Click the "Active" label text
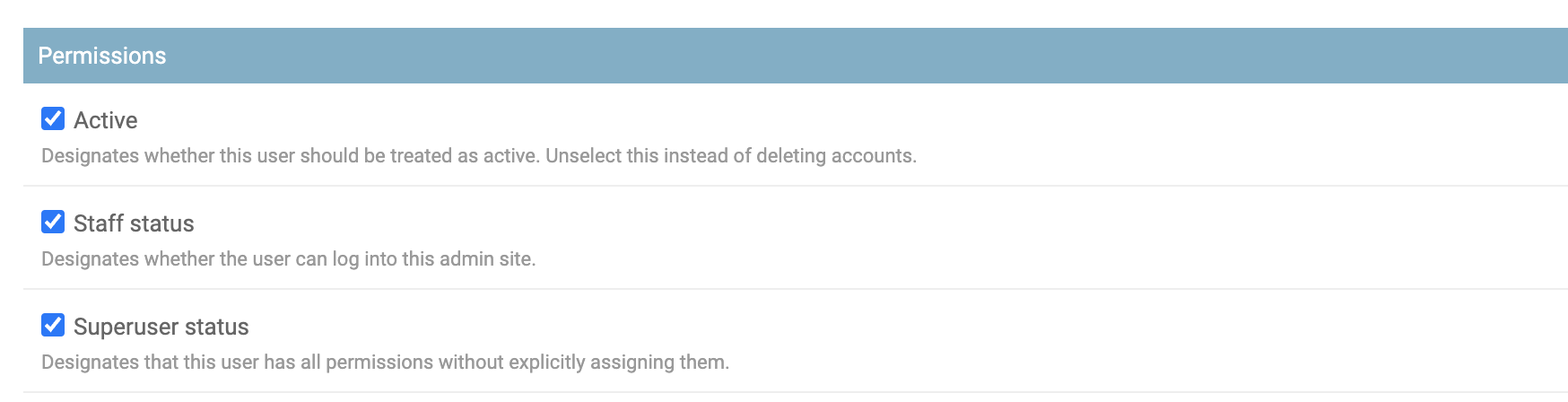 point(106,120)
